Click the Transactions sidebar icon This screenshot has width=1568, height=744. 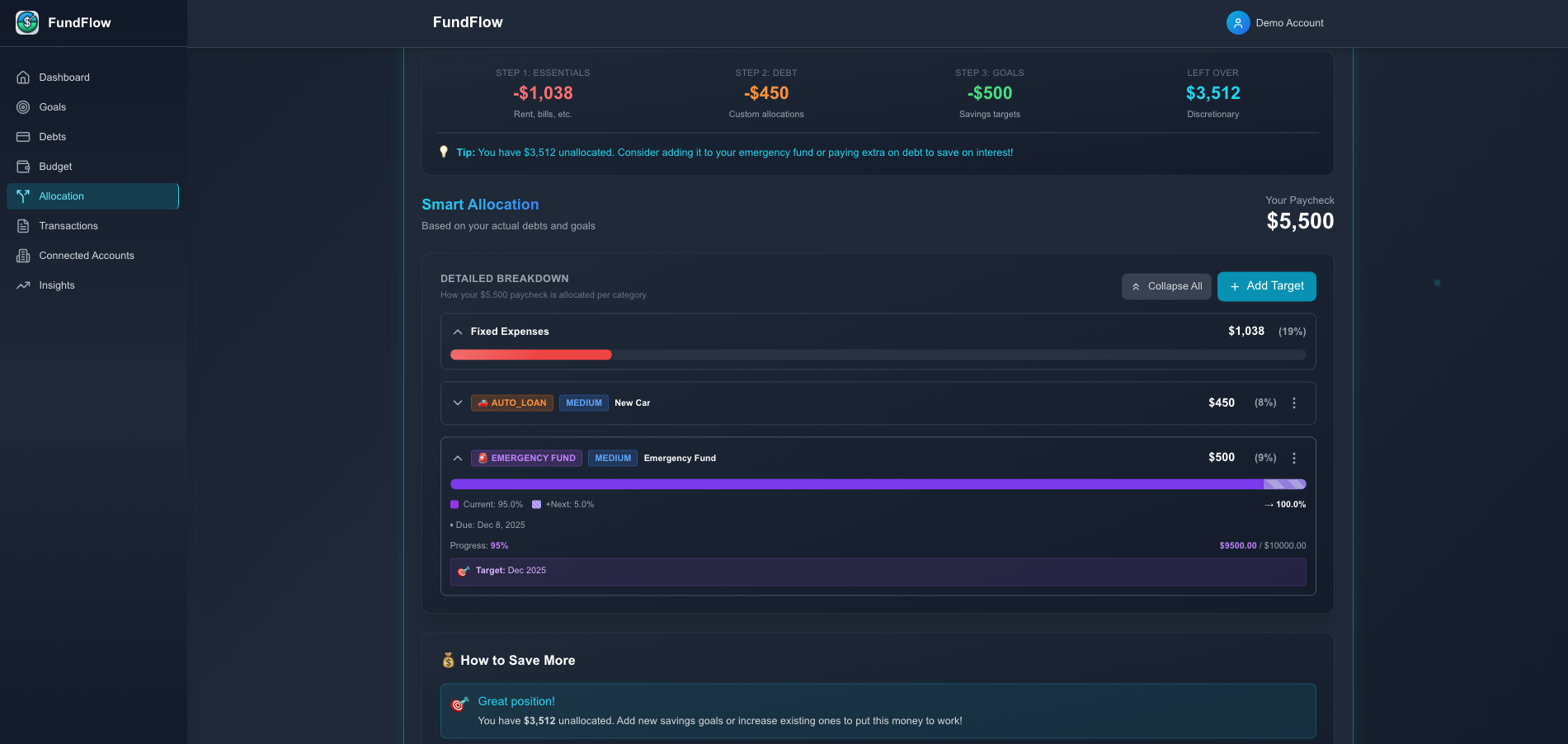coord(22,225)
